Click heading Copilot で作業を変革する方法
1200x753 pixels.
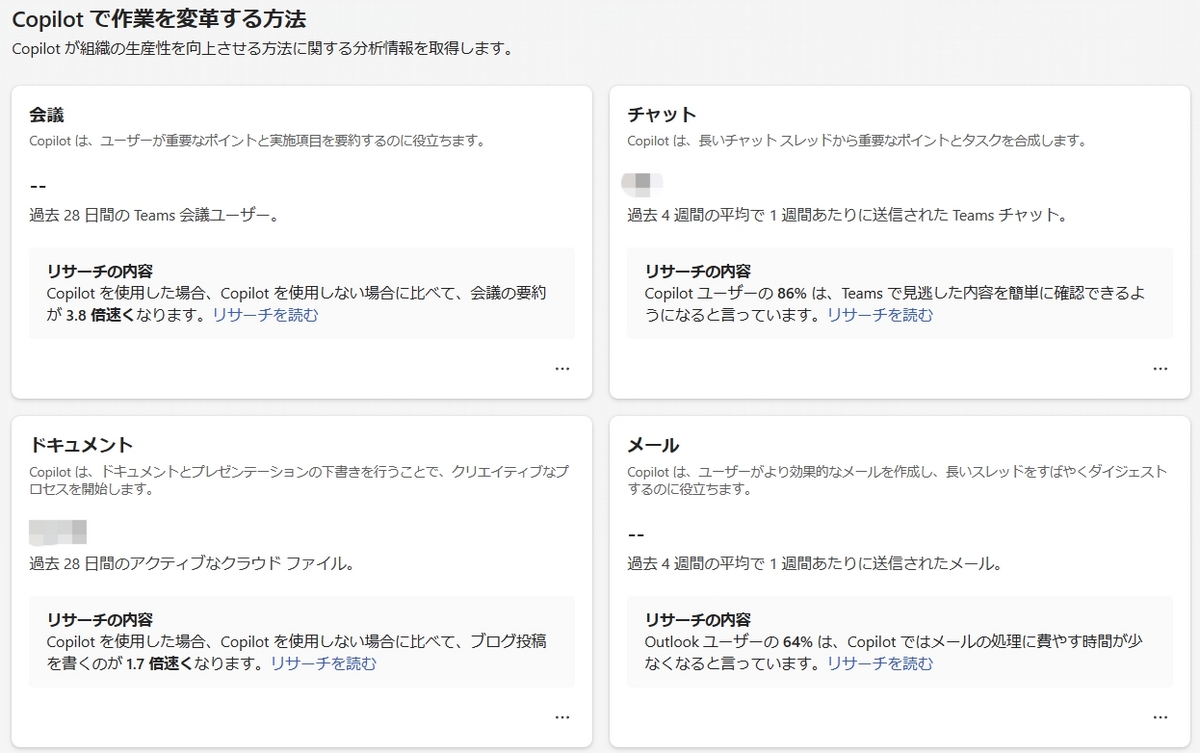(159, 18)
